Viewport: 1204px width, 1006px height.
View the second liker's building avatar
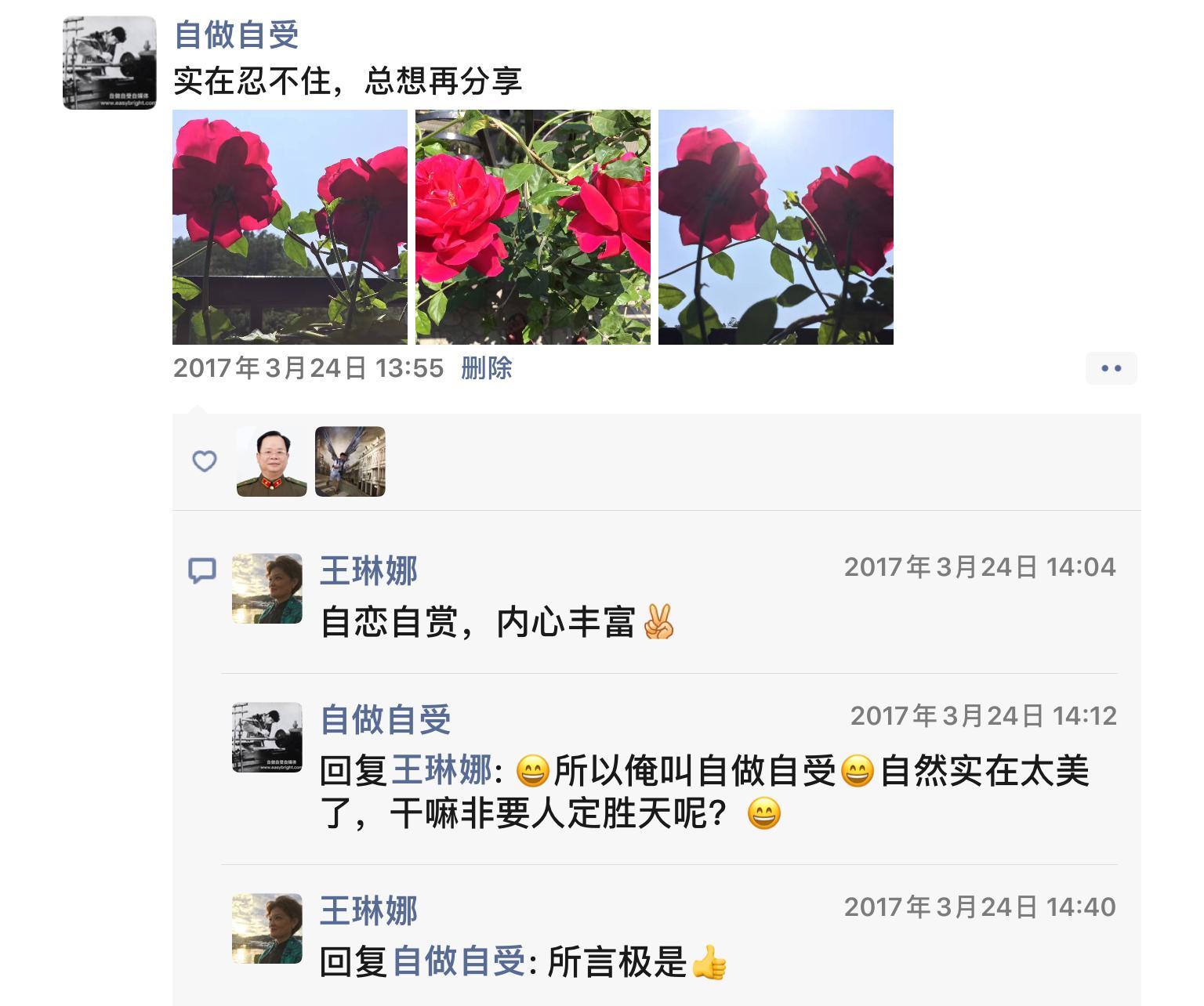pos(350,461)
